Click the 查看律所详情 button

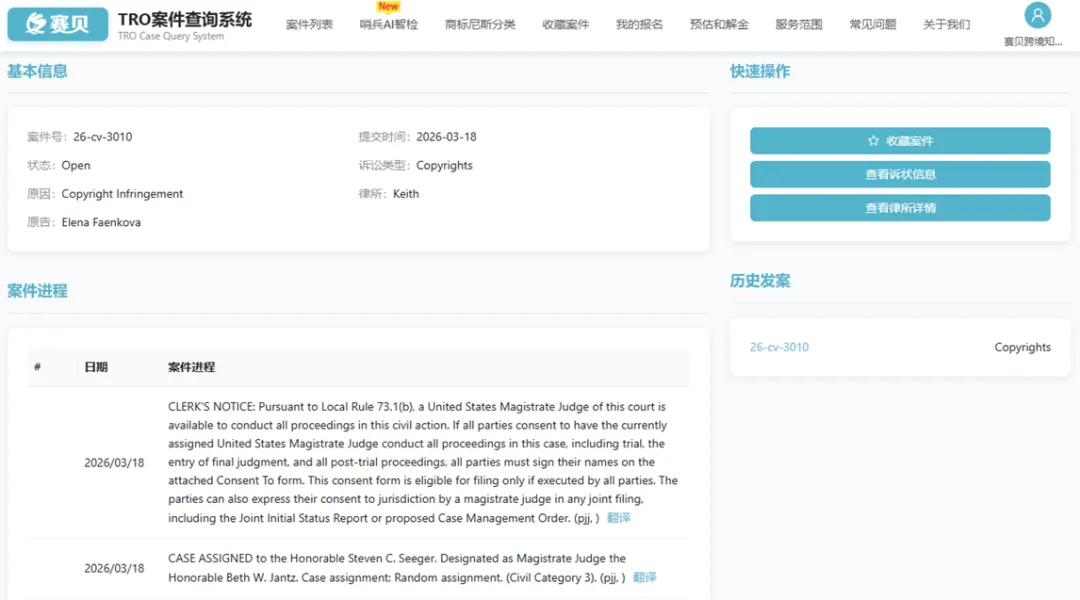point(900,208)
